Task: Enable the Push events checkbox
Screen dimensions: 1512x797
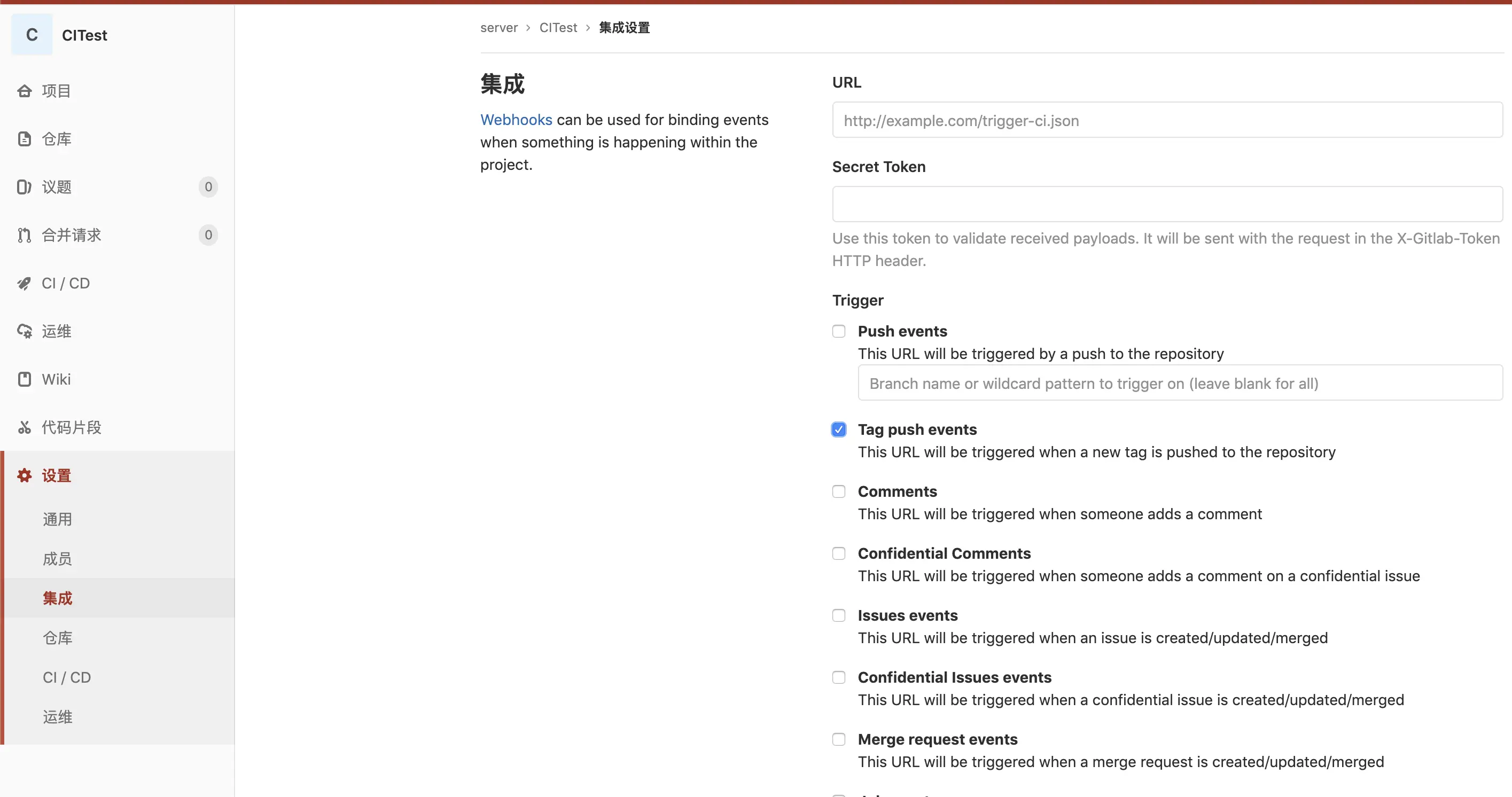Action: pos(839,332)
